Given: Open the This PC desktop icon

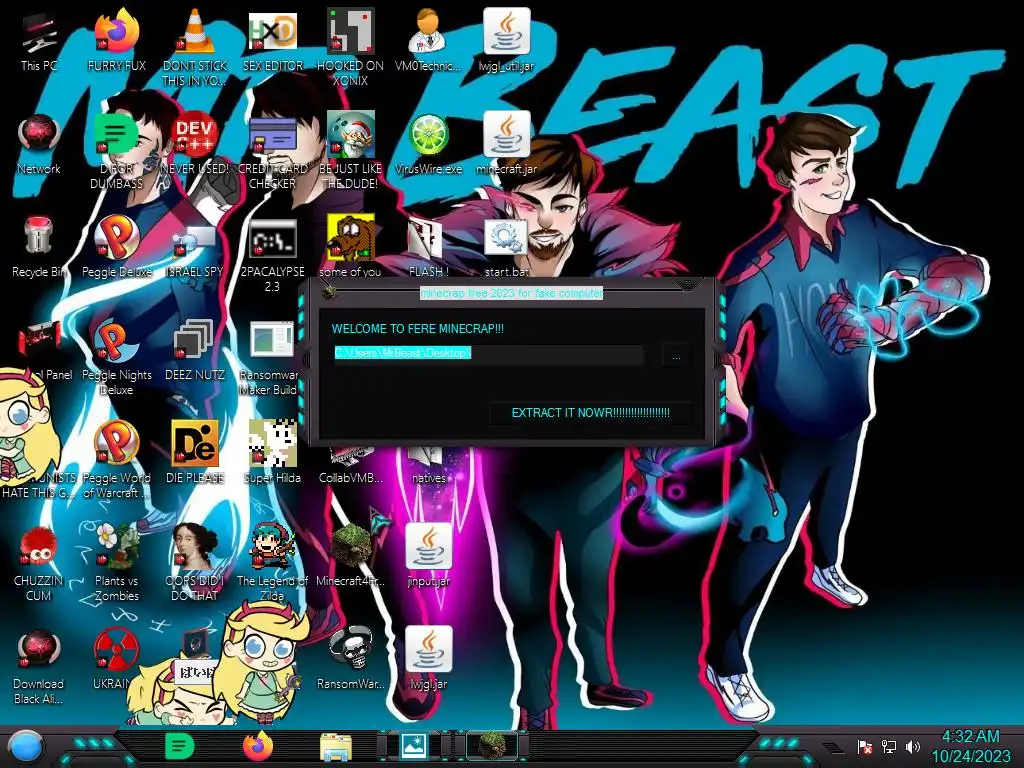Looking at the screenshot, I should click(38, 39).
